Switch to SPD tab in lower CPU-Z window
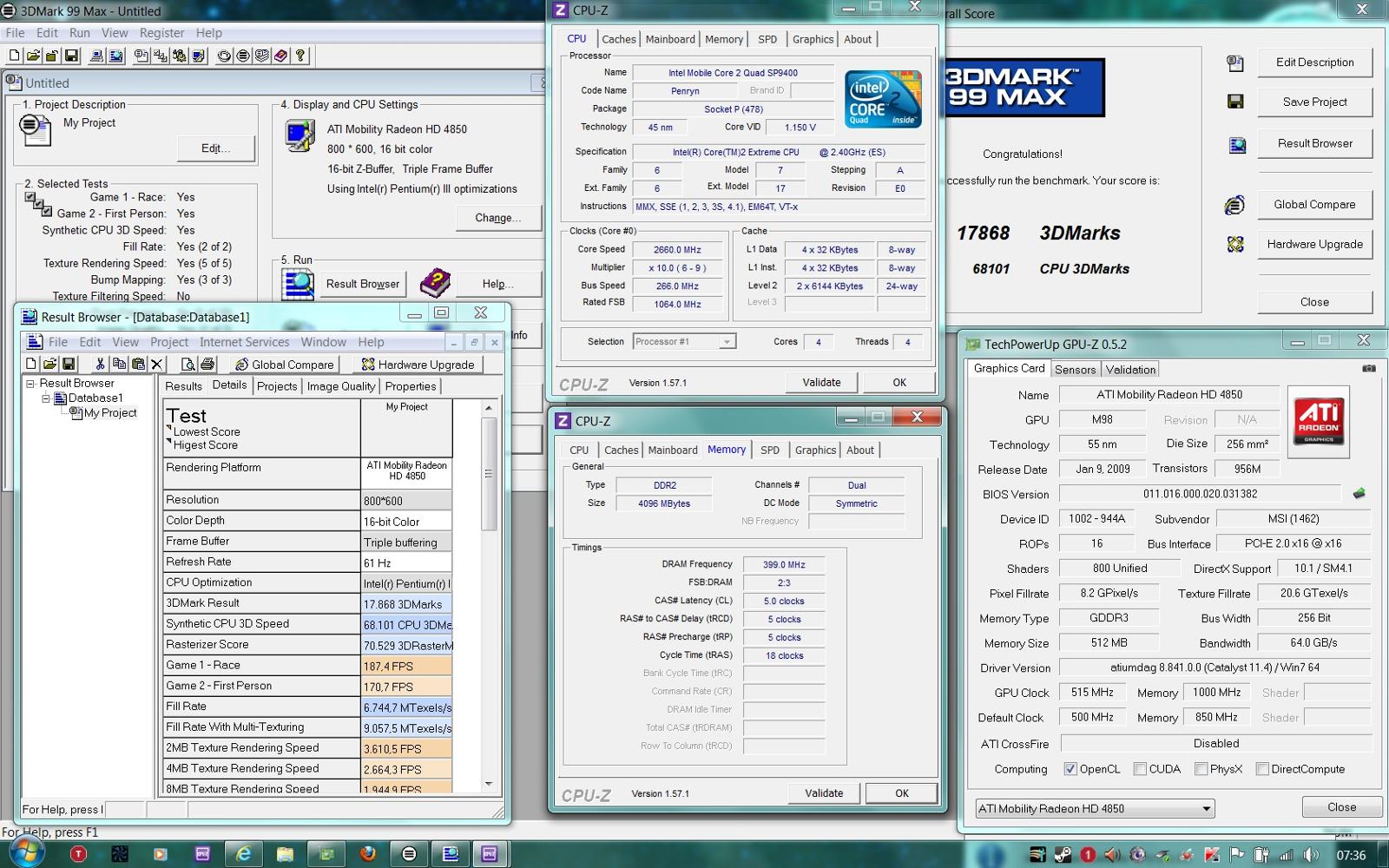The width and height of the screenshot is (1389, 868). click(x=770, y=450)
